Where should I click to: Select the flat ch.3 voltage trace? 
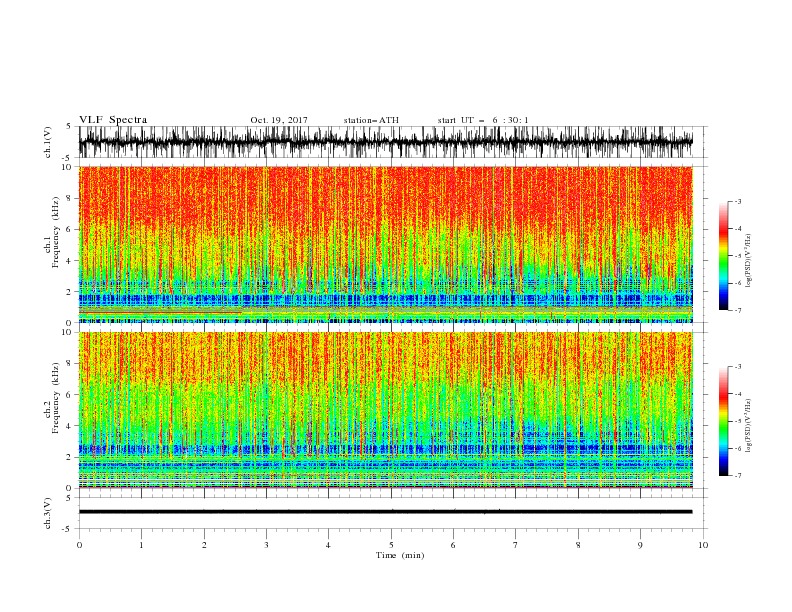385,512
